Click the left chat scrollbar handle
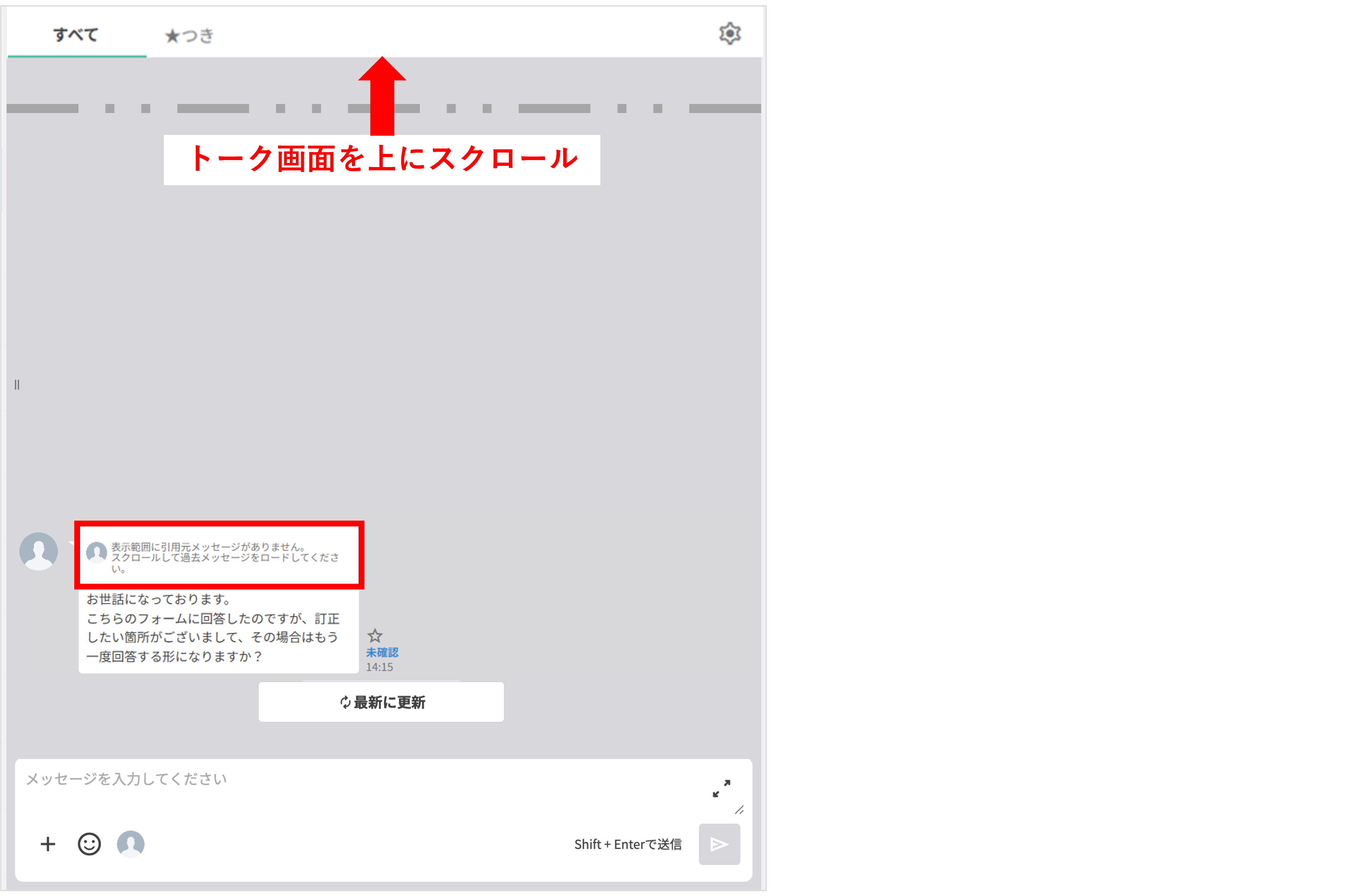Image resolution: width=1348 pixels, height=896 pixels. (x=17, y=384)
